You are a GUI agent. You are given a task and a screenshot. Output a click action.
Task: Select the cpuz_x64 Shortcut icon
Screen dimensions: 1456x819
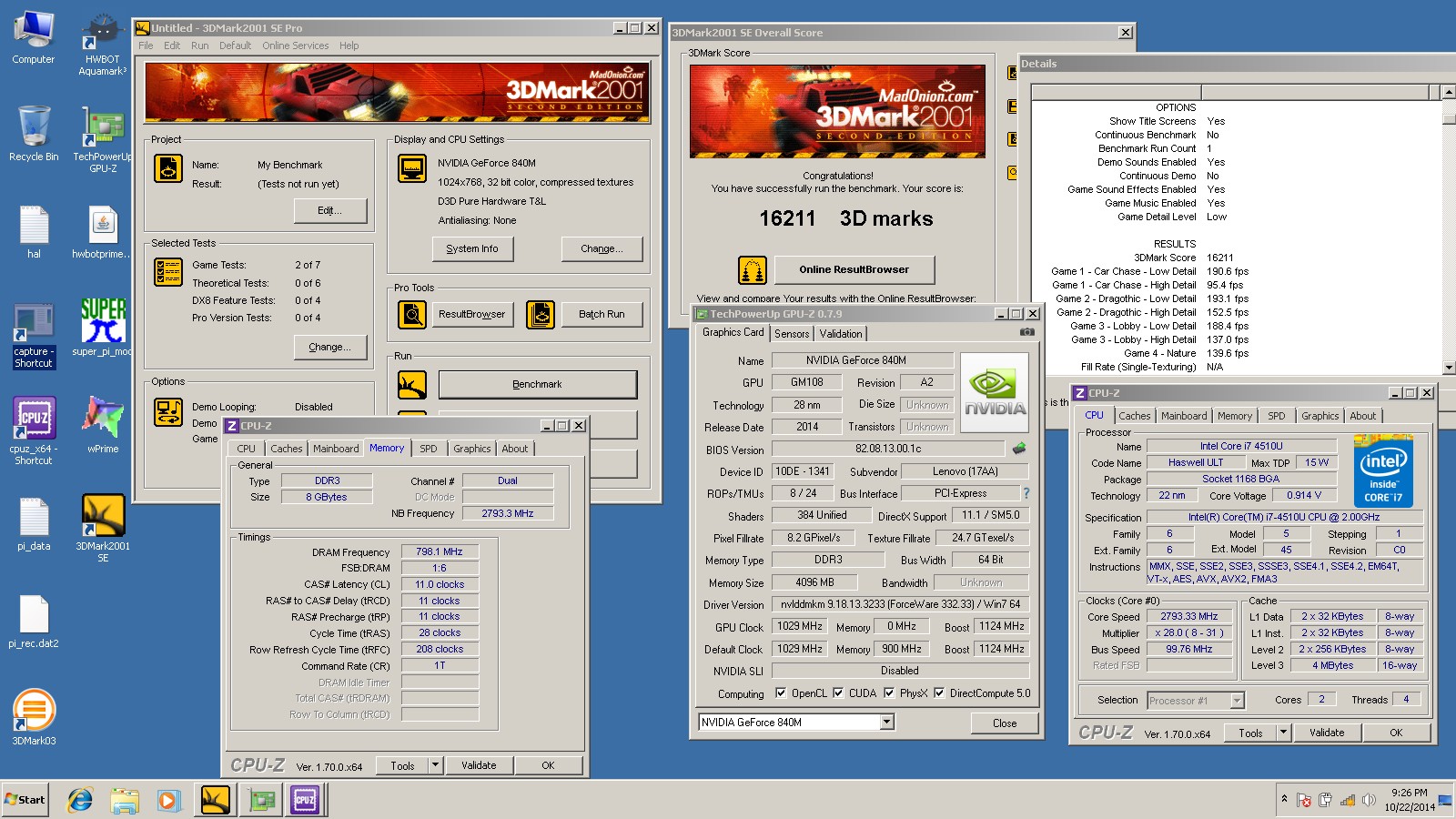34,430
